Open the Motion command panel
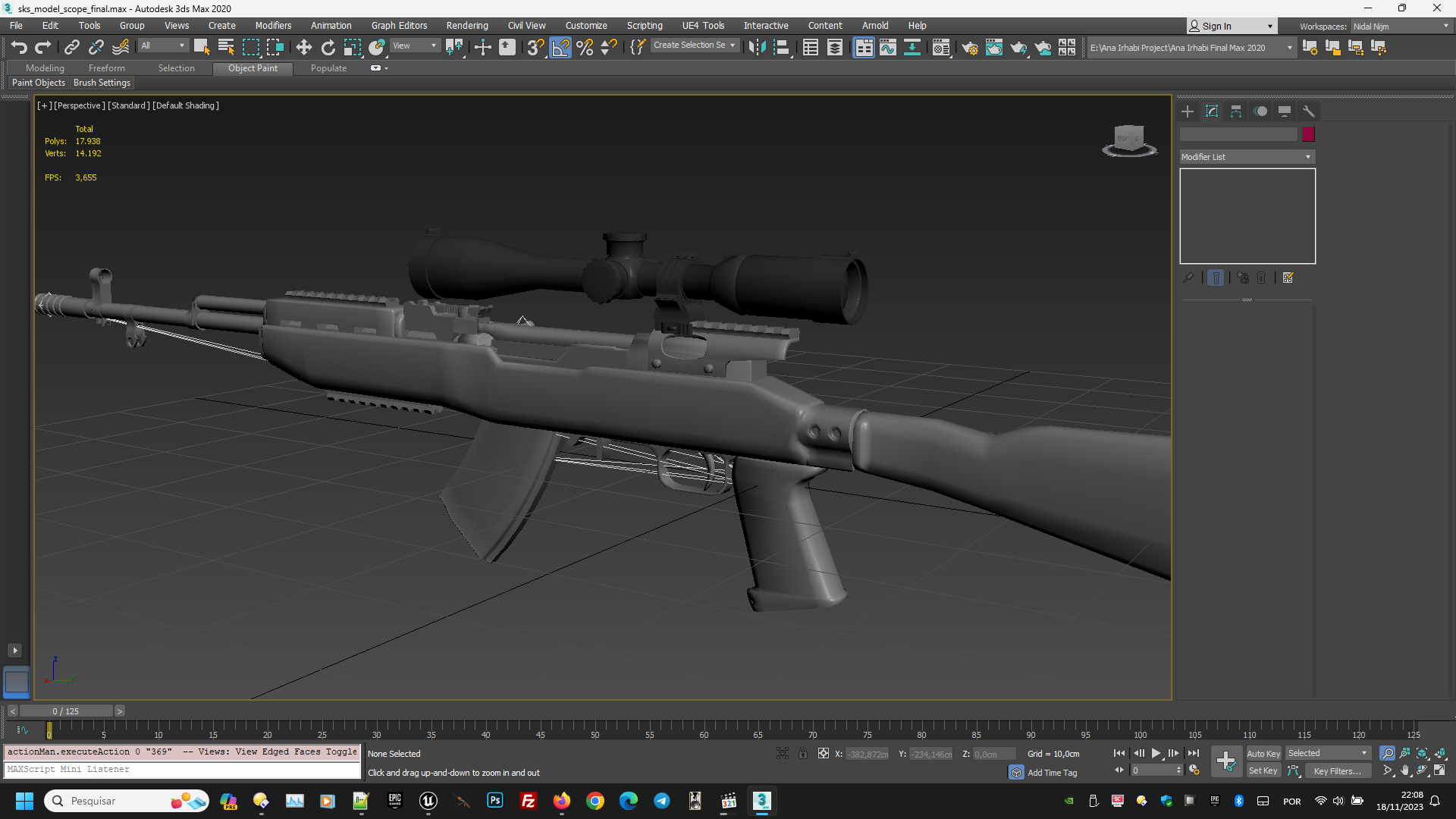The image size is (1456, 819). (1260, 111)
